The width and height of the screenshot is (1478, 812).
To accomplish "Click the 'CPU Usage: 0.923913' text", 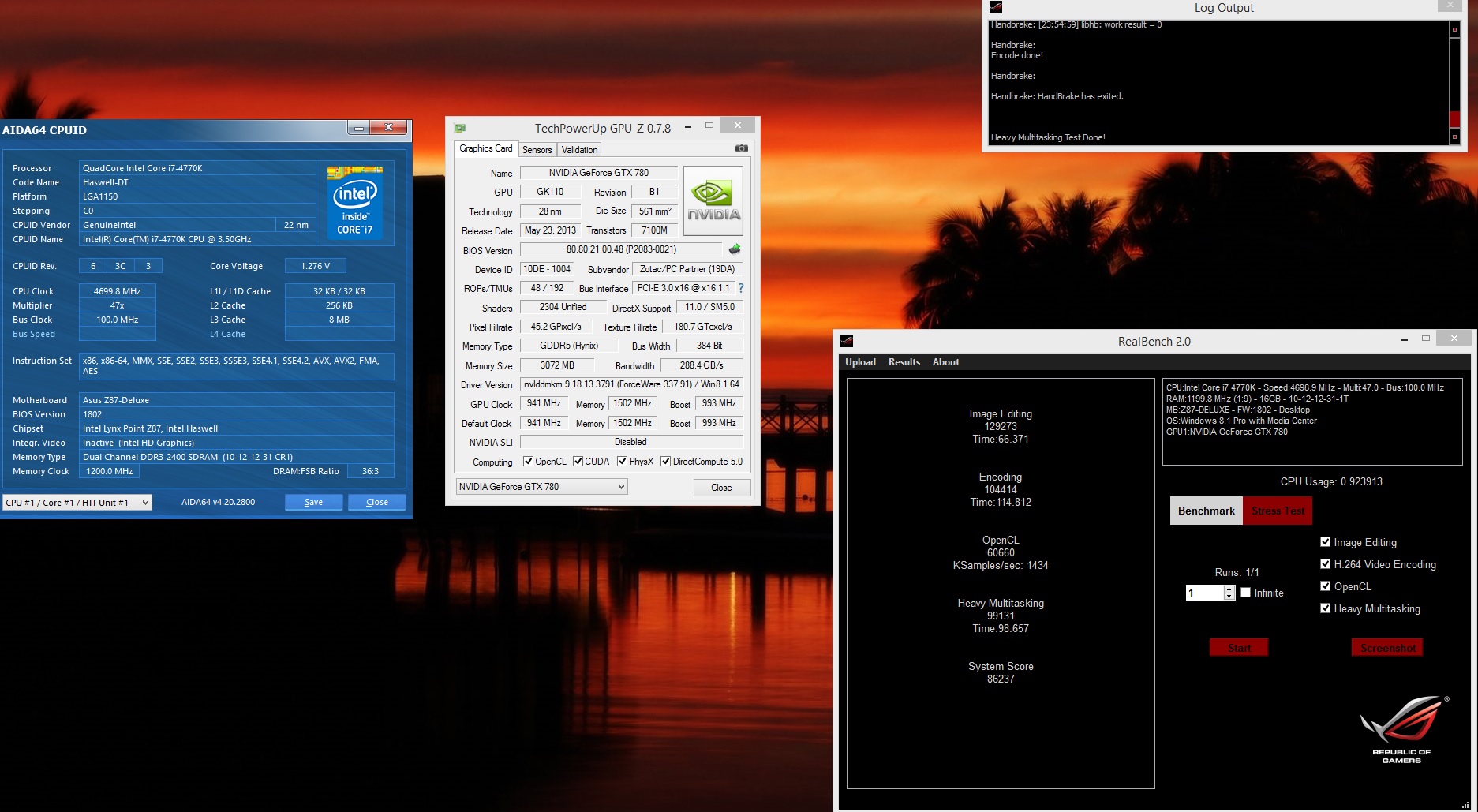I will tap(1331, 481).
